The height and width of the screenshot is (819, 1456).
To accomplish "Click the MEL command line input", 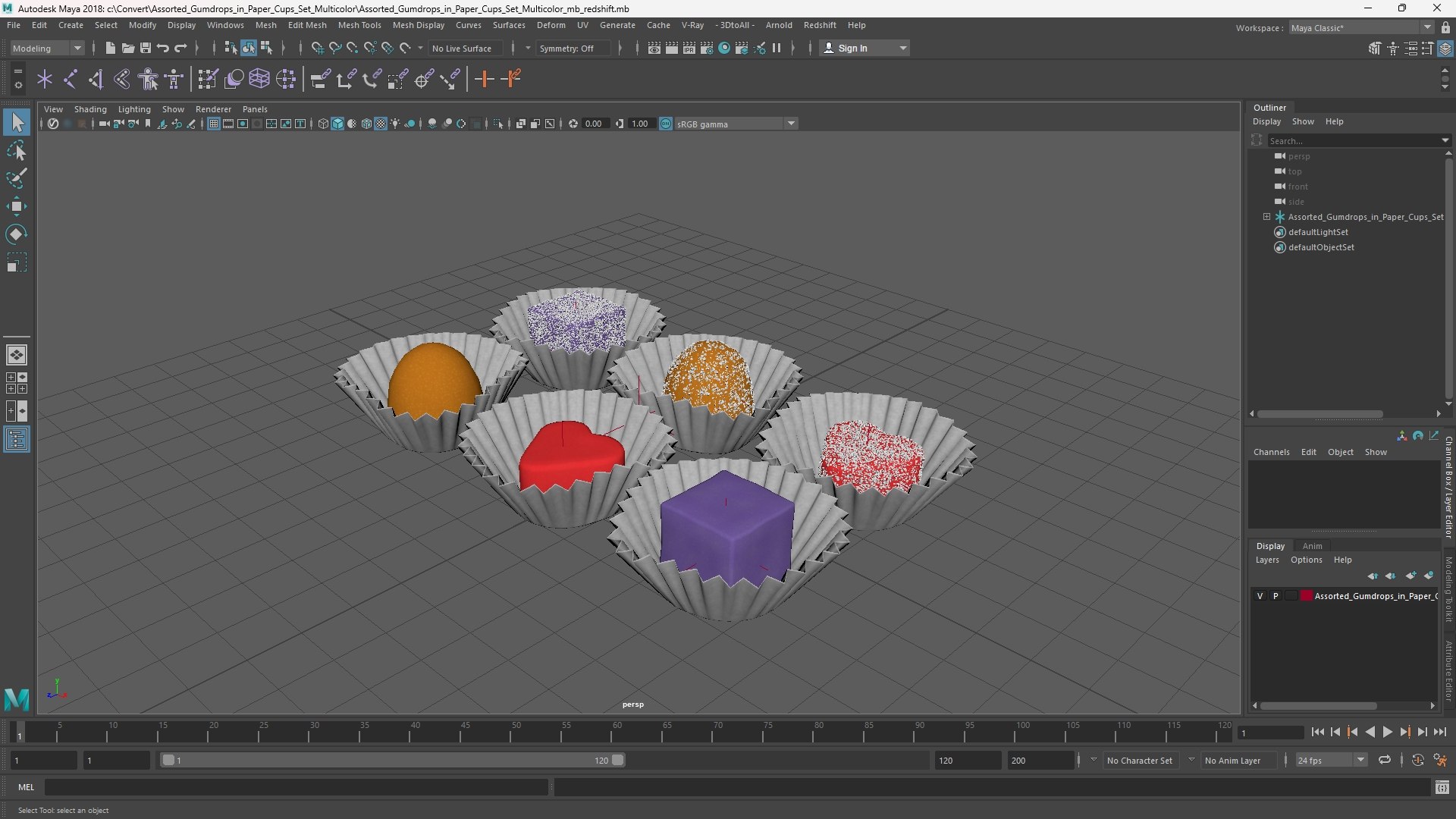I will [296, 787].
